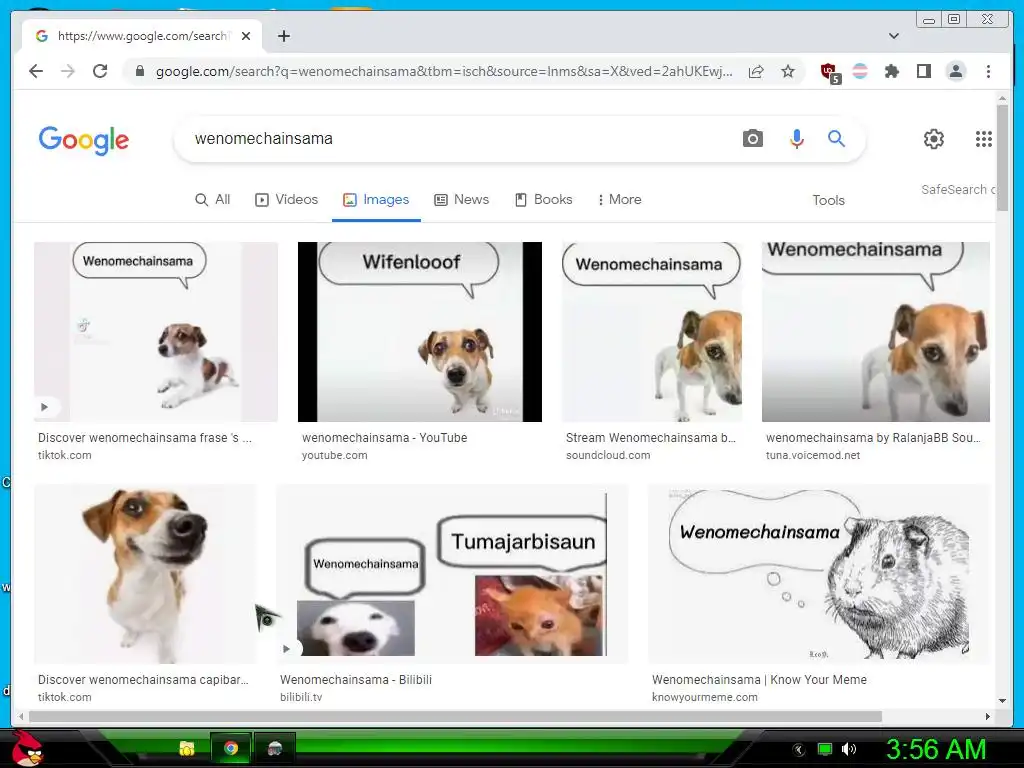Click the vertical page scrollbar thumb
The image size is (1024, 768).
tap(1002, 157)
